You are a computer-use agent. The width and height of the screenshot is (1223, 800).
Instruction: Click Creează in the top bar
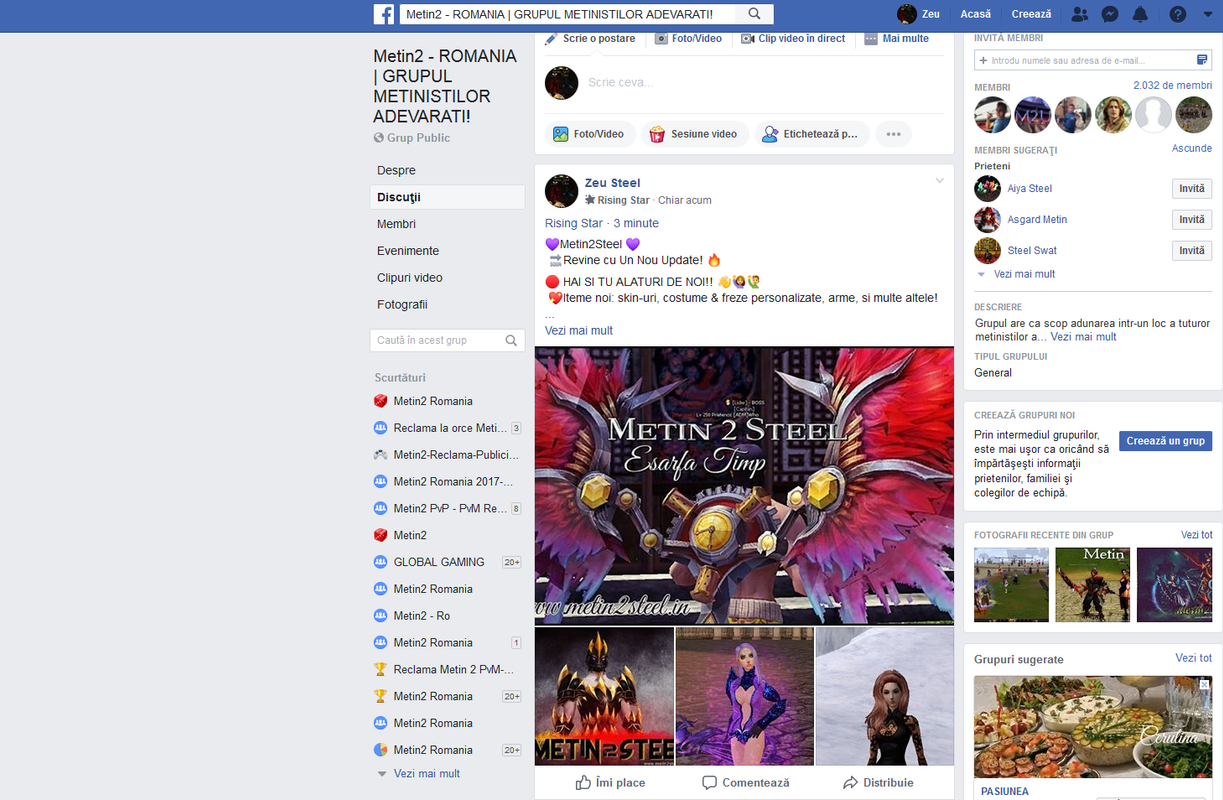point(1031,14)
